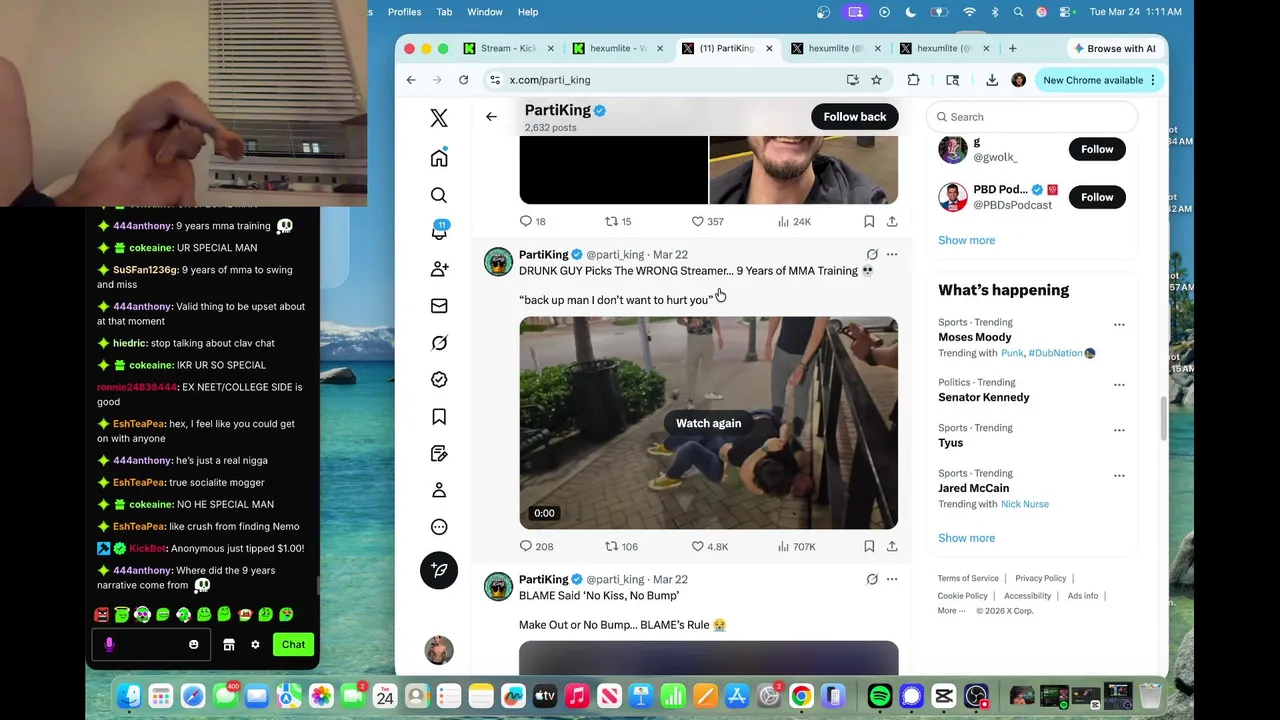Open Spotify from the Dock
This screenshot has height=720, width=1280.
880,695
